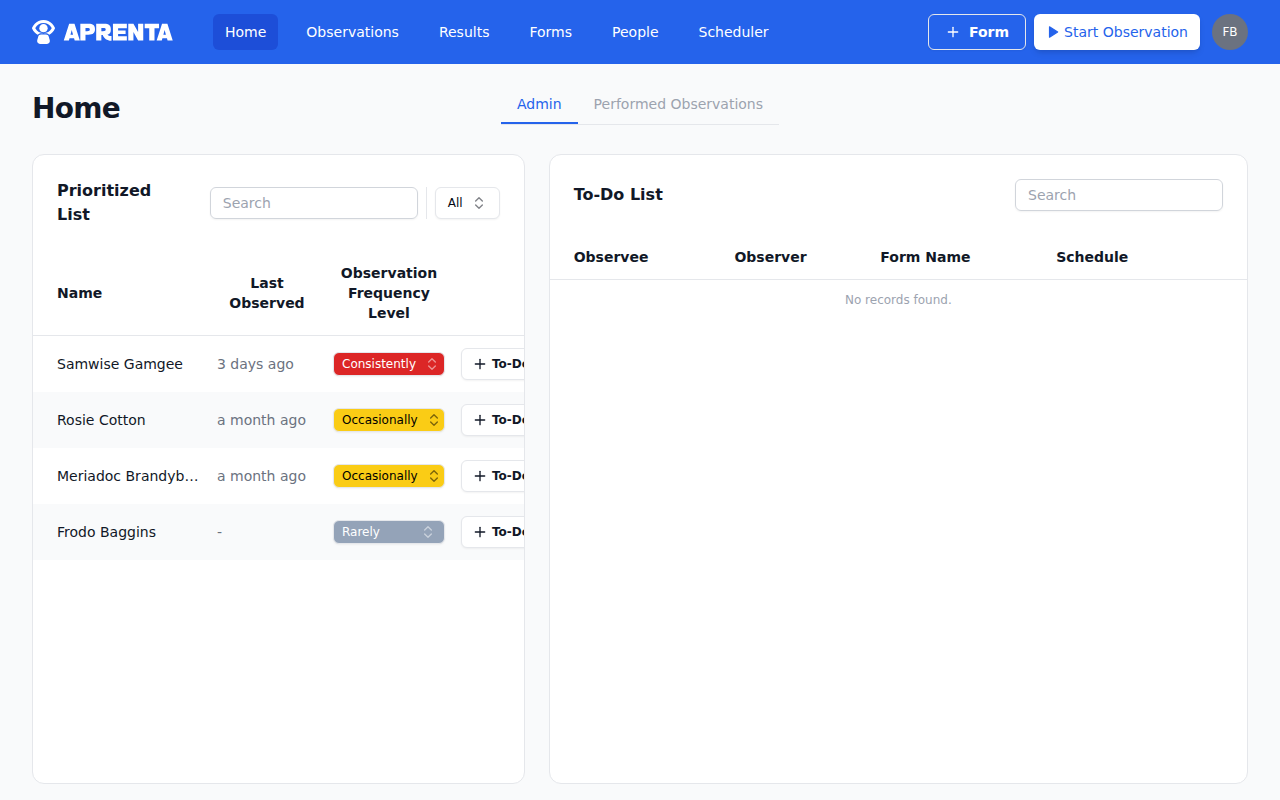Open the All filter dropdown in Prioritized List
Screen dimensions: 1280x800
(x=466, y=203)
